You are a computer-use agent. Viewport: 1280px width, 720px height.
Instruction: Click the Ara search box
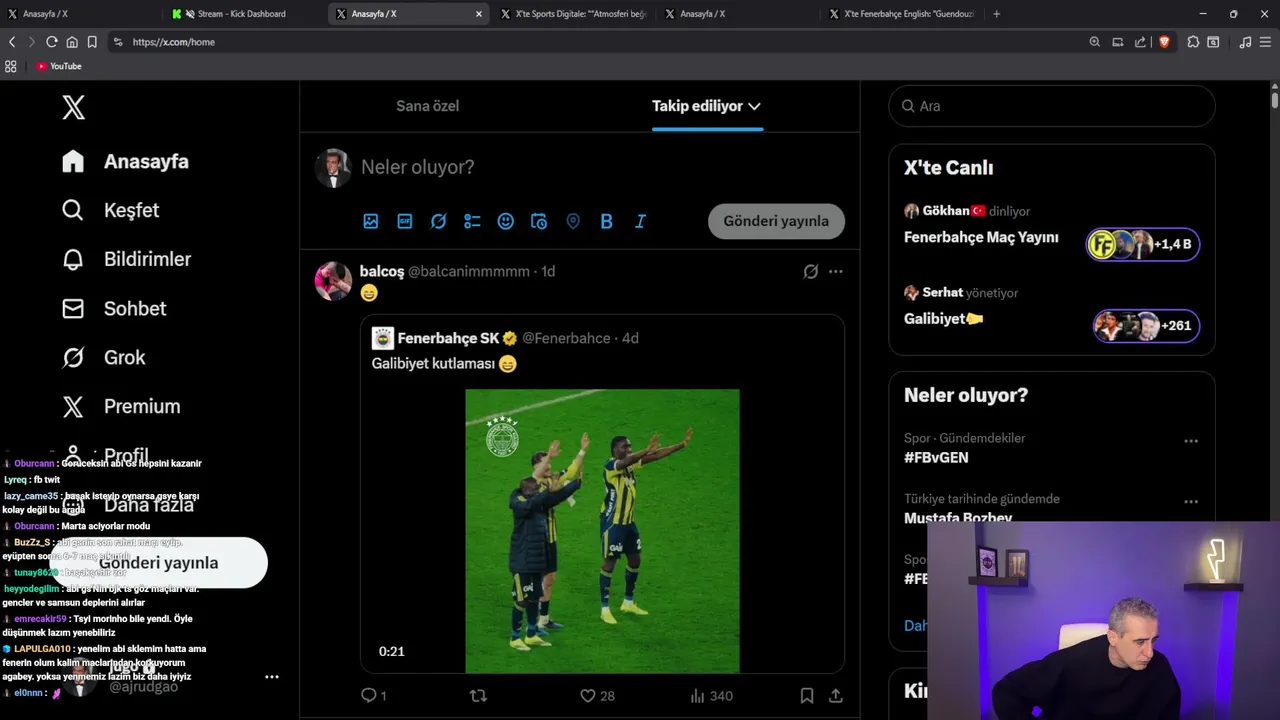point(1052,106)
